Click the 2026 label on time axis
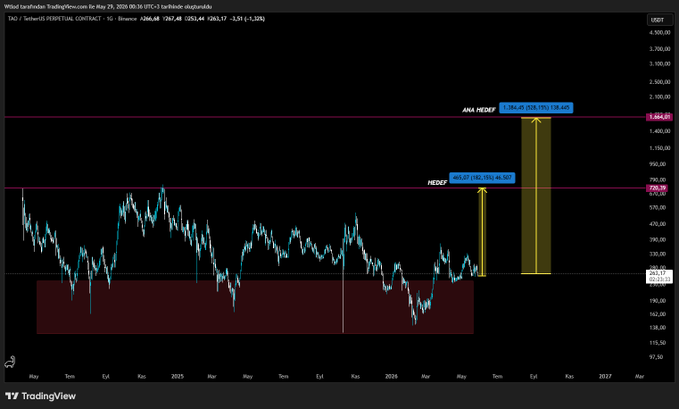 (x=391, y=377)
